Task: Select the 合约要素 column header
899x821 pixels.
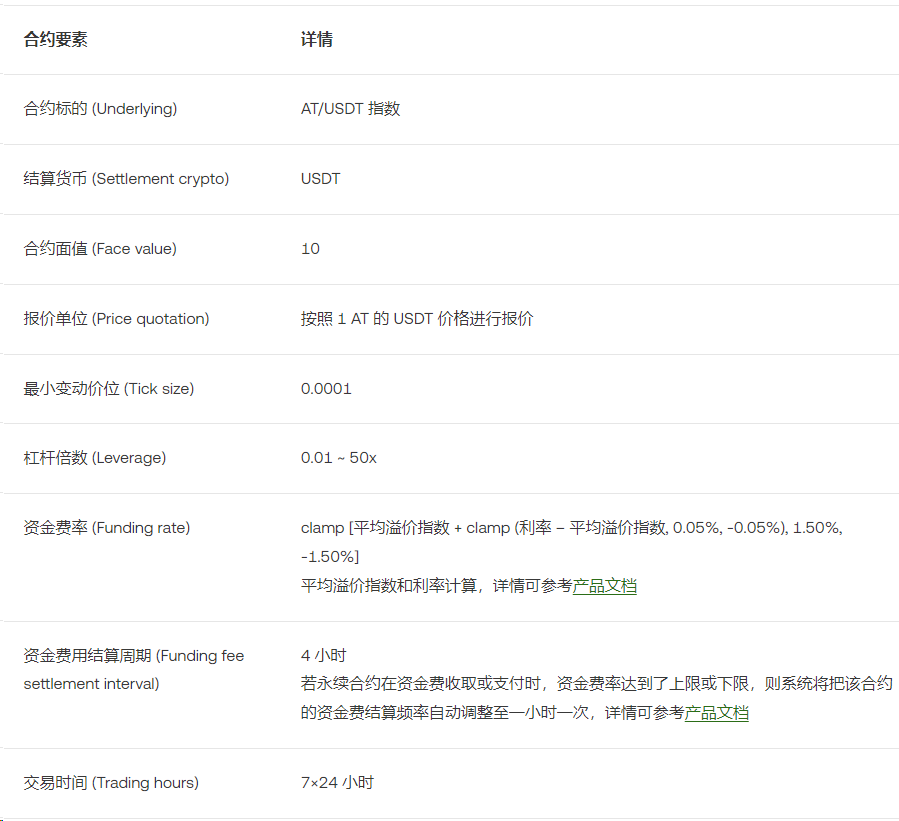Action: (x=53, y=40)
